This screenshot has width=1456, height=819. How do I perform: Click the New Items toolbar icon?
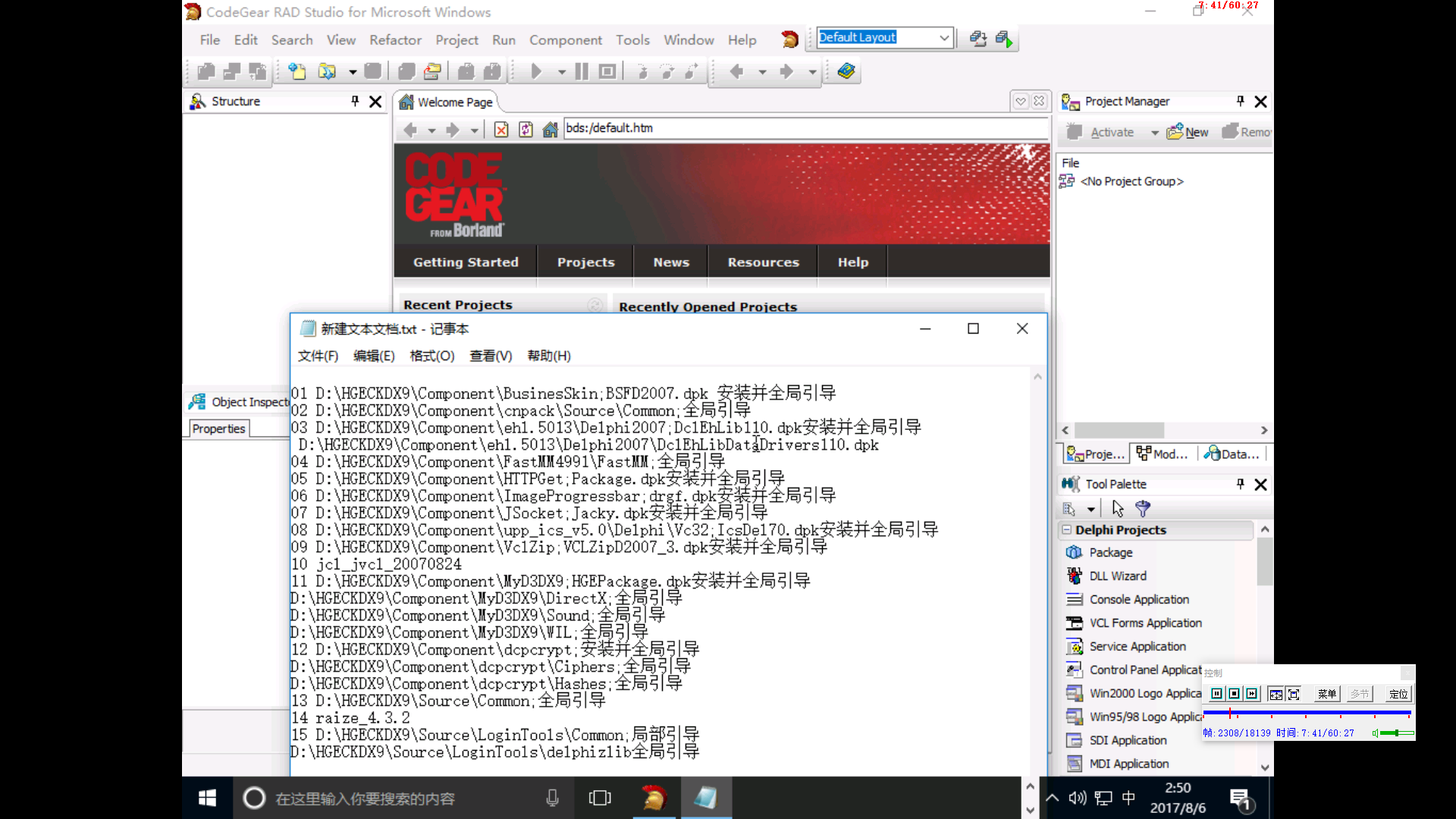click(297, 71)
